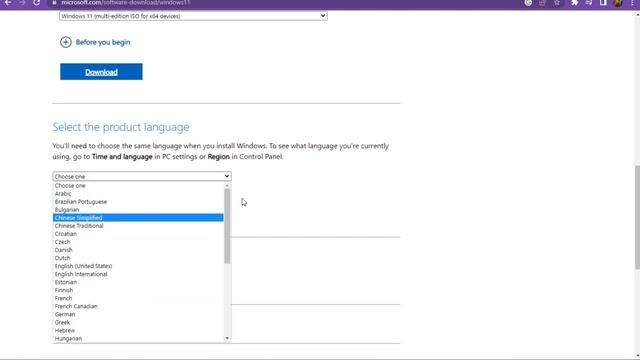The width and height of the screenshot is (640, 360).
Task: Pick Danish from the language options
Action: pos(138,250)
